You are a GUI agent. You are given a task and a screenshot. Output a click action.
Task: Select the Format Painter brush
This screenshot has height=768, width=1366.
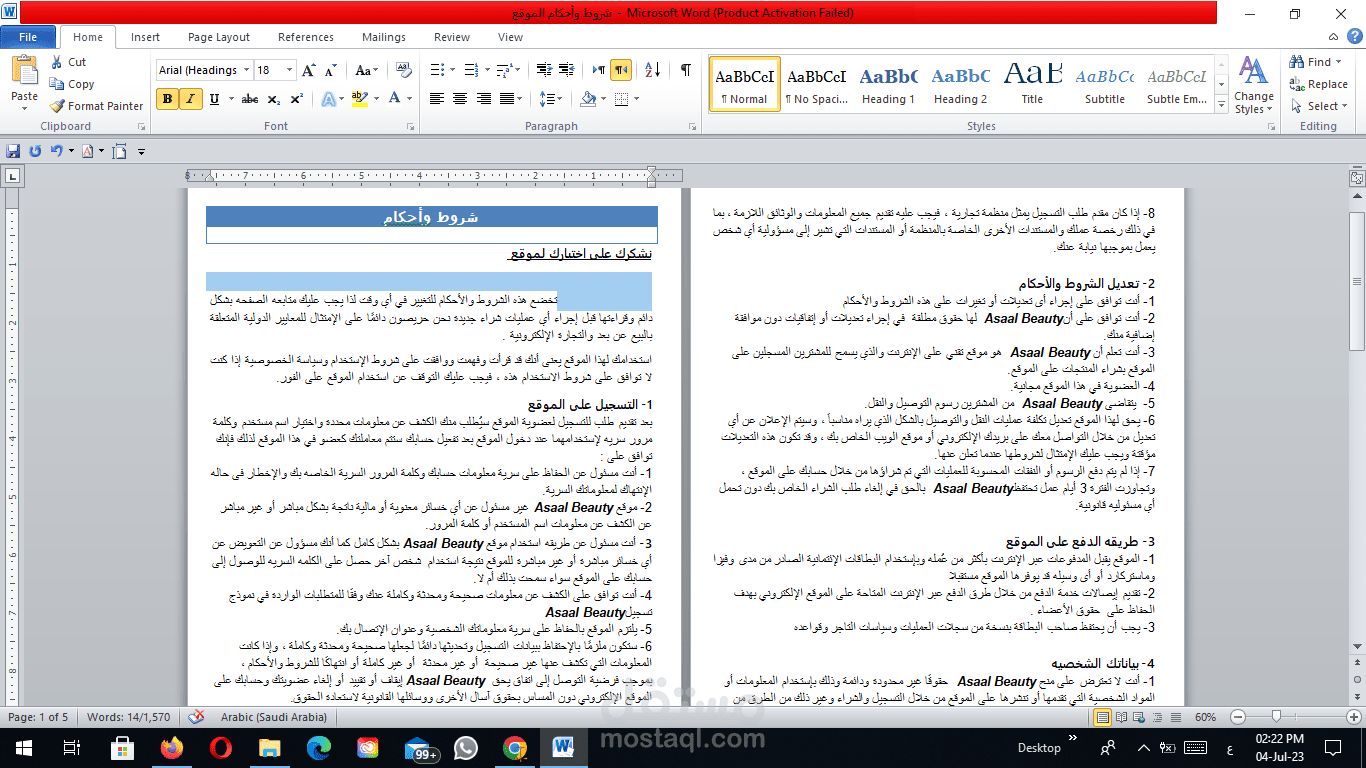[x=57, y=106]
